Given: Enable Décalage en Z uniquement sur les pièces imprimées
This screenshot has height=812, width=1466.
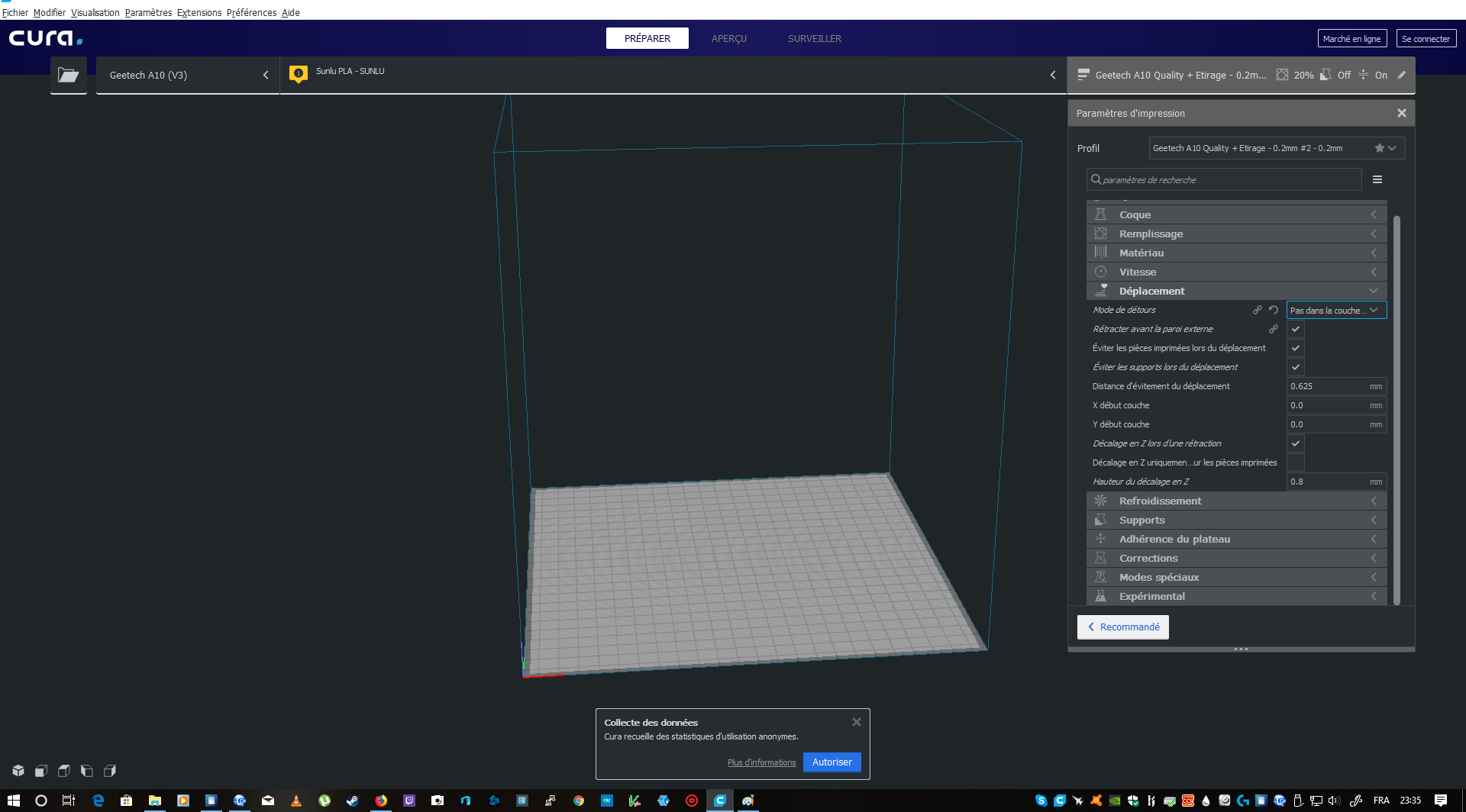Looking at the screenshot, I should click(x=1296, y=462).
